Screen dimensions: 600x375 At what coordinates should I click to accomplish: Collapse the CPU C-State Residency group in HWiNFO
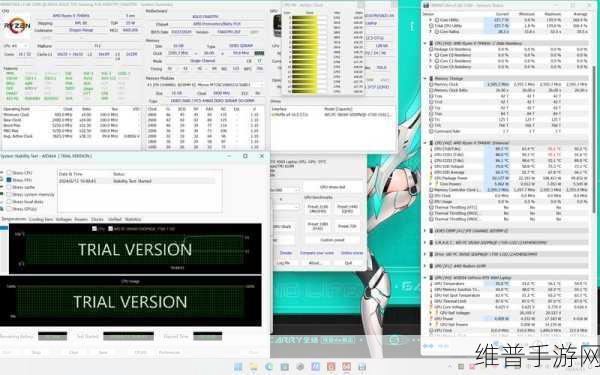425,43
